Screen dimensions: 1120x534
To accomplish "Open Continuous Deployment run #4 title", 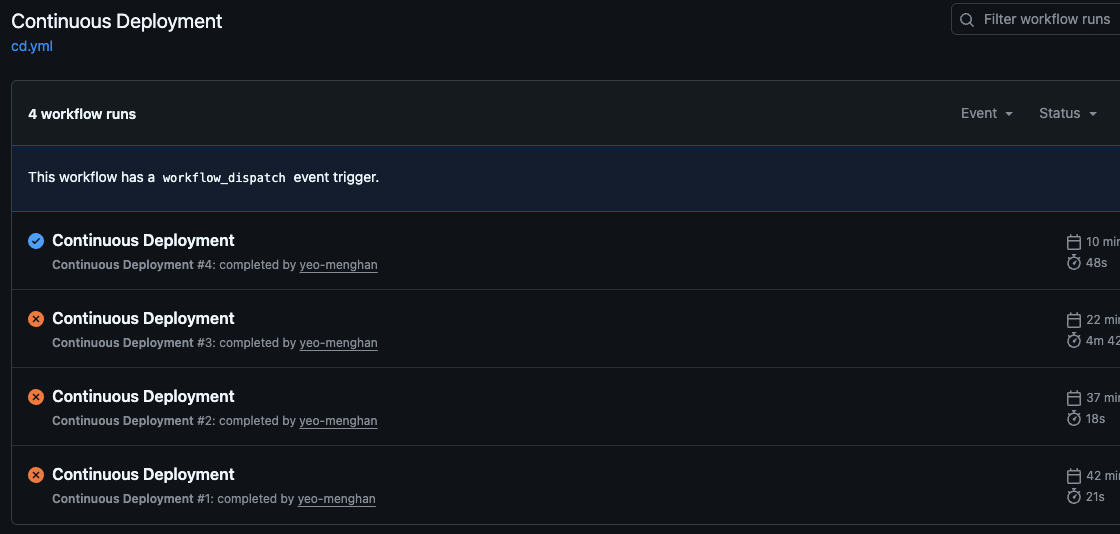I will (x=143, y=240).
